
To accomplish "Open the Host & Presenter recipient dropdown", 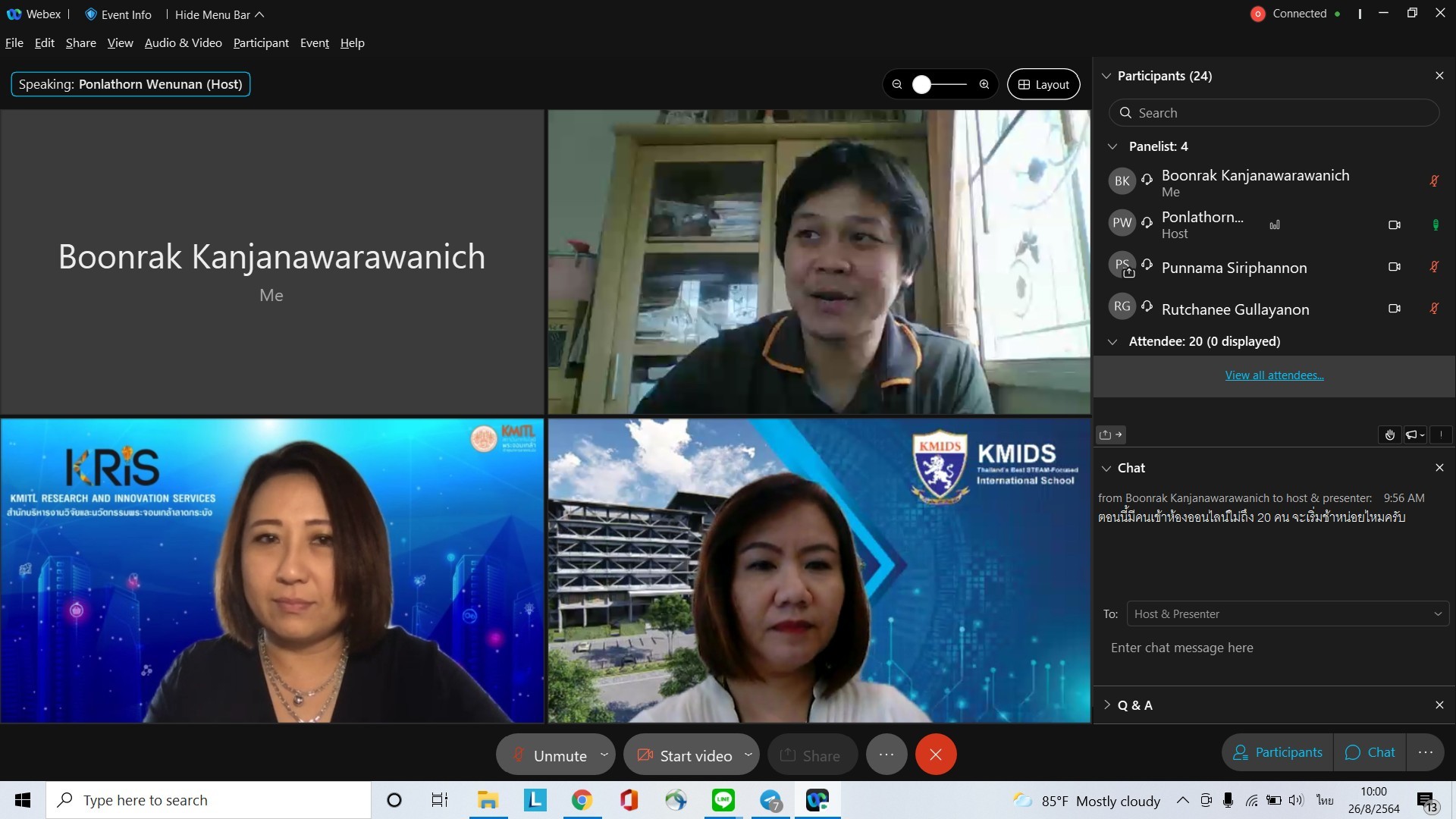I will 1287,613.
